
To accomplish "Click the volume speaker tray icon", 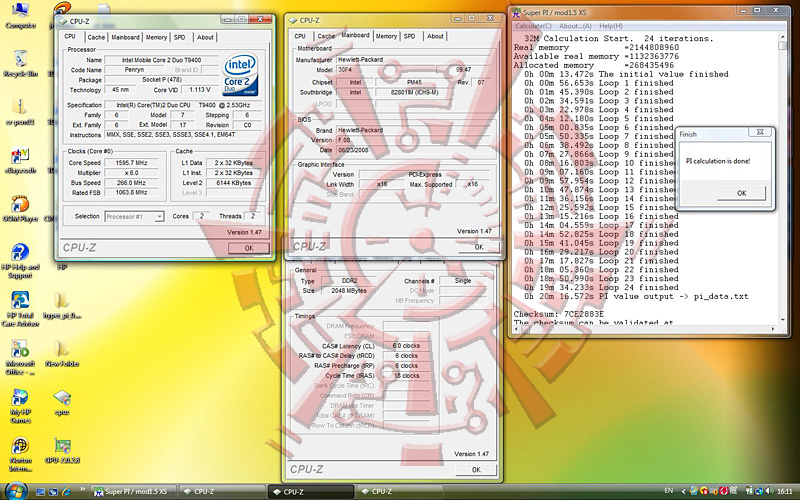I will pyautogui.click(x=771, y=491).
